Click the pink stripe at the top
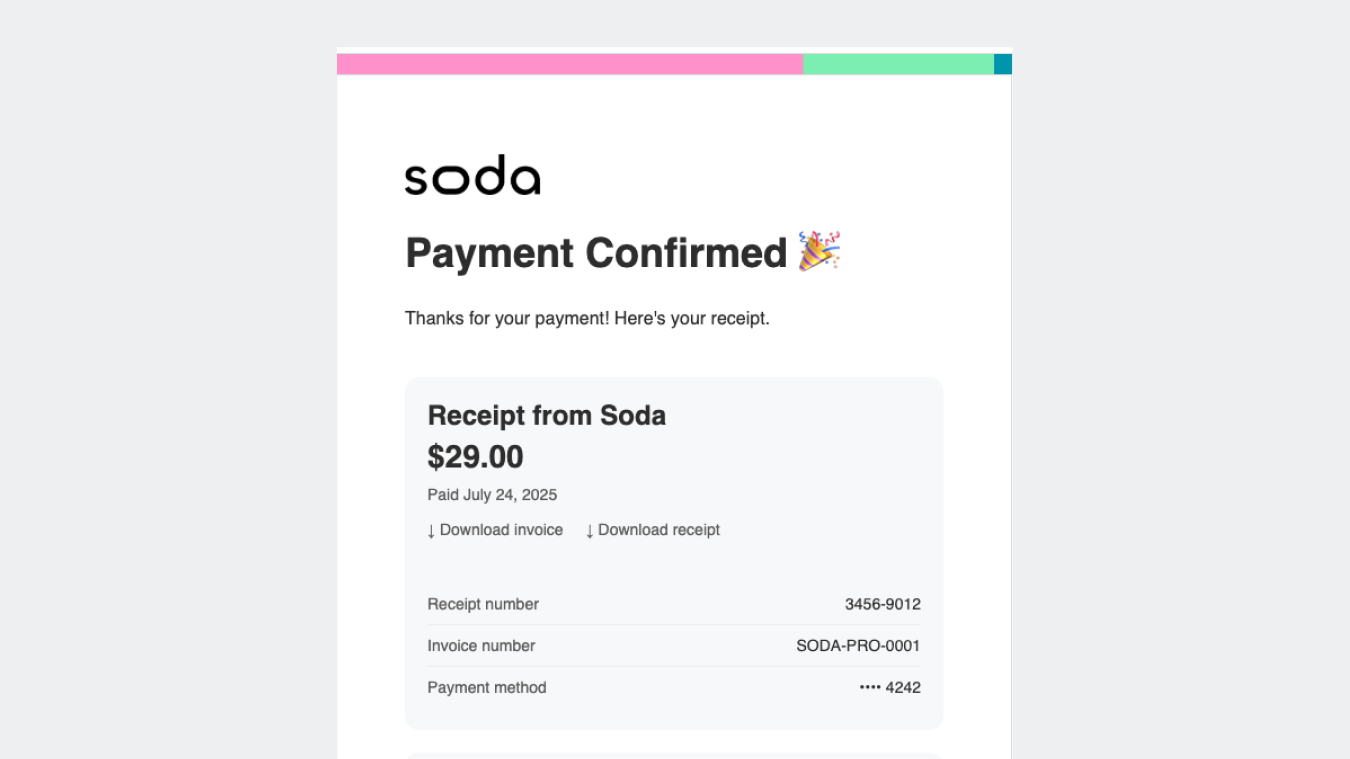1350x759 pixels. click(570, 63)
